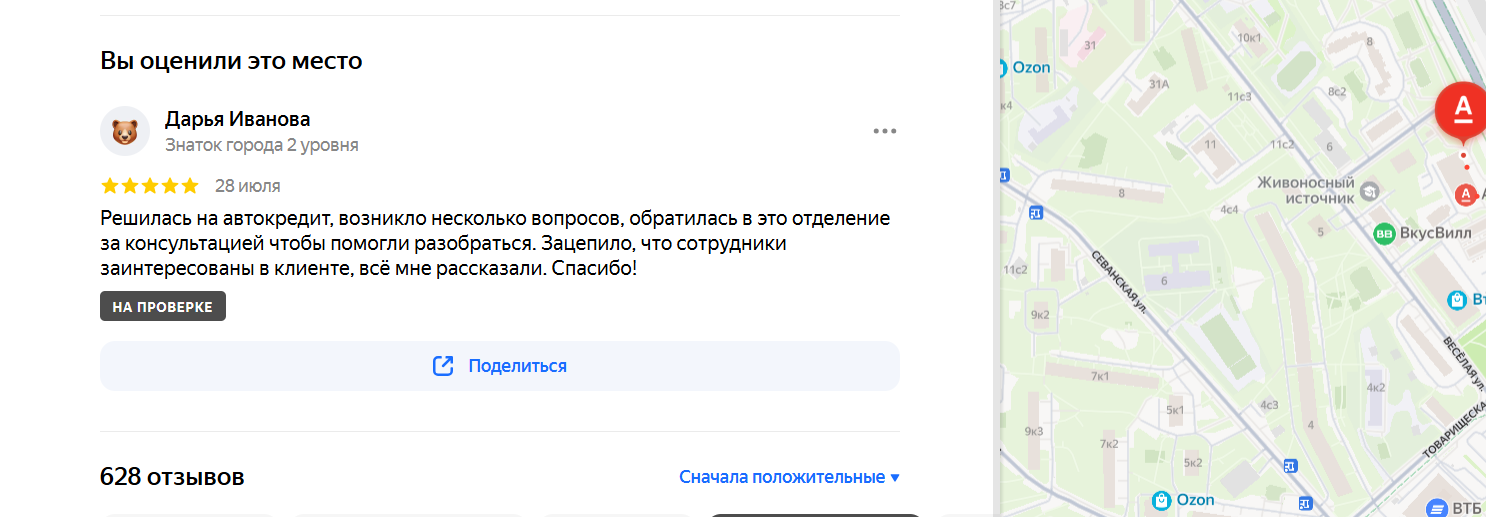Click the Поделиться share button
Screen dimensions: 1486x517
tap(500, 366)
